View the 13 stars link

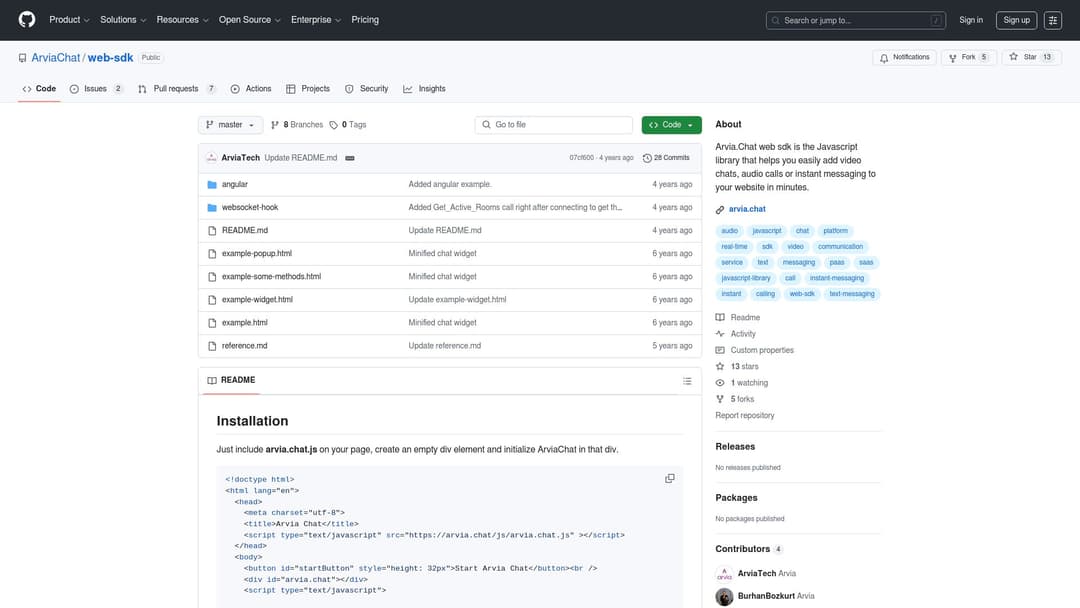(x=737, y=367)
